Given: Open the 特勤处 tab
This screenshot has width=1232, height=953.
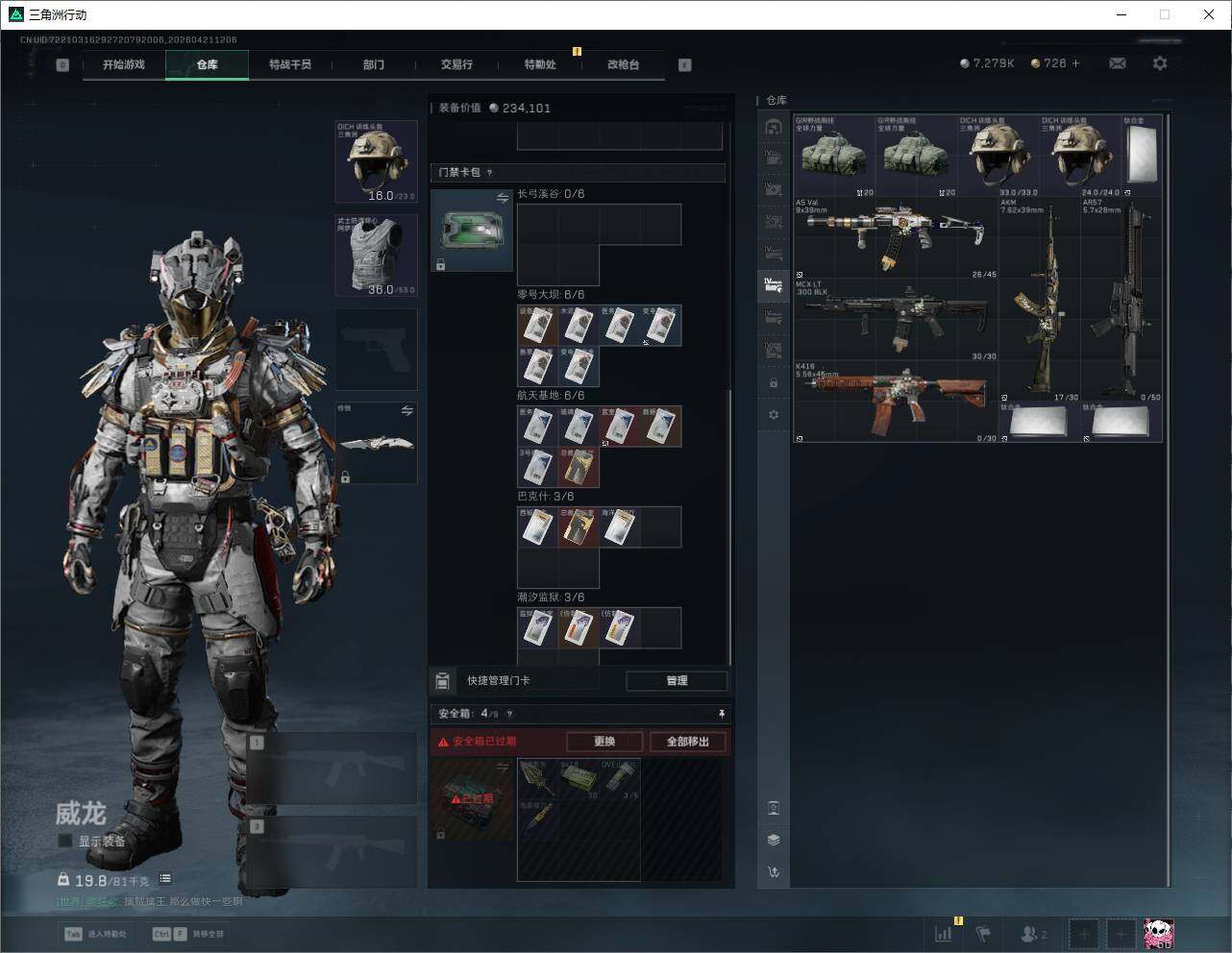Looking at the screenshot, I should tap(540, 64).
